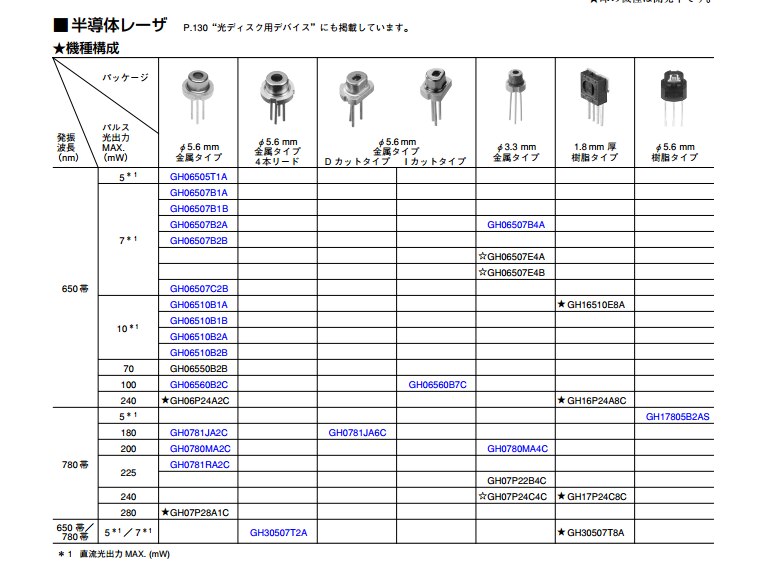Image resolution: width=784 pixels, height=569 pixels.
Task: Click the 650帯／780帯 row label
Action: pos(74,532)
